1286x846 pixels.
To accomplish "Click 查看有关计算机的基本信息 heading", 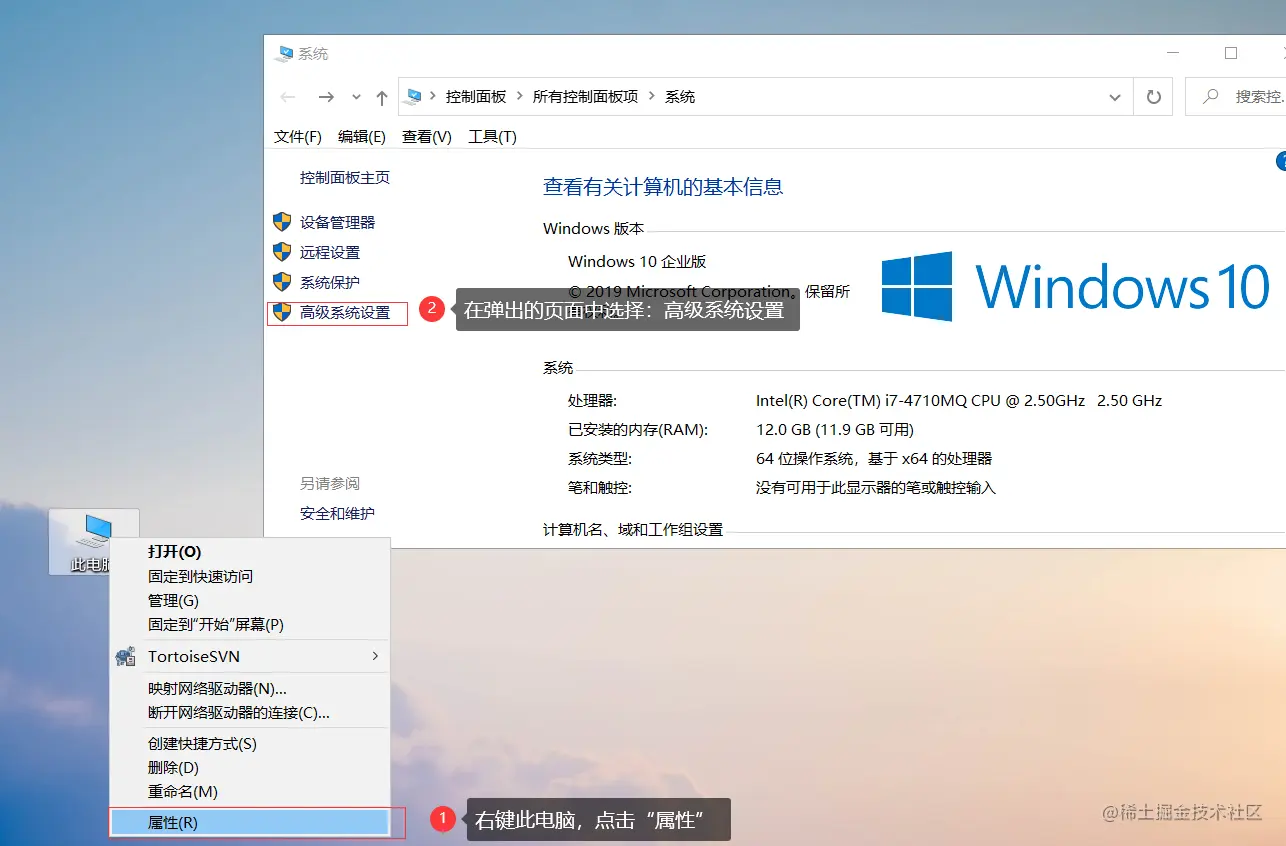I will (x=663, y=187).
